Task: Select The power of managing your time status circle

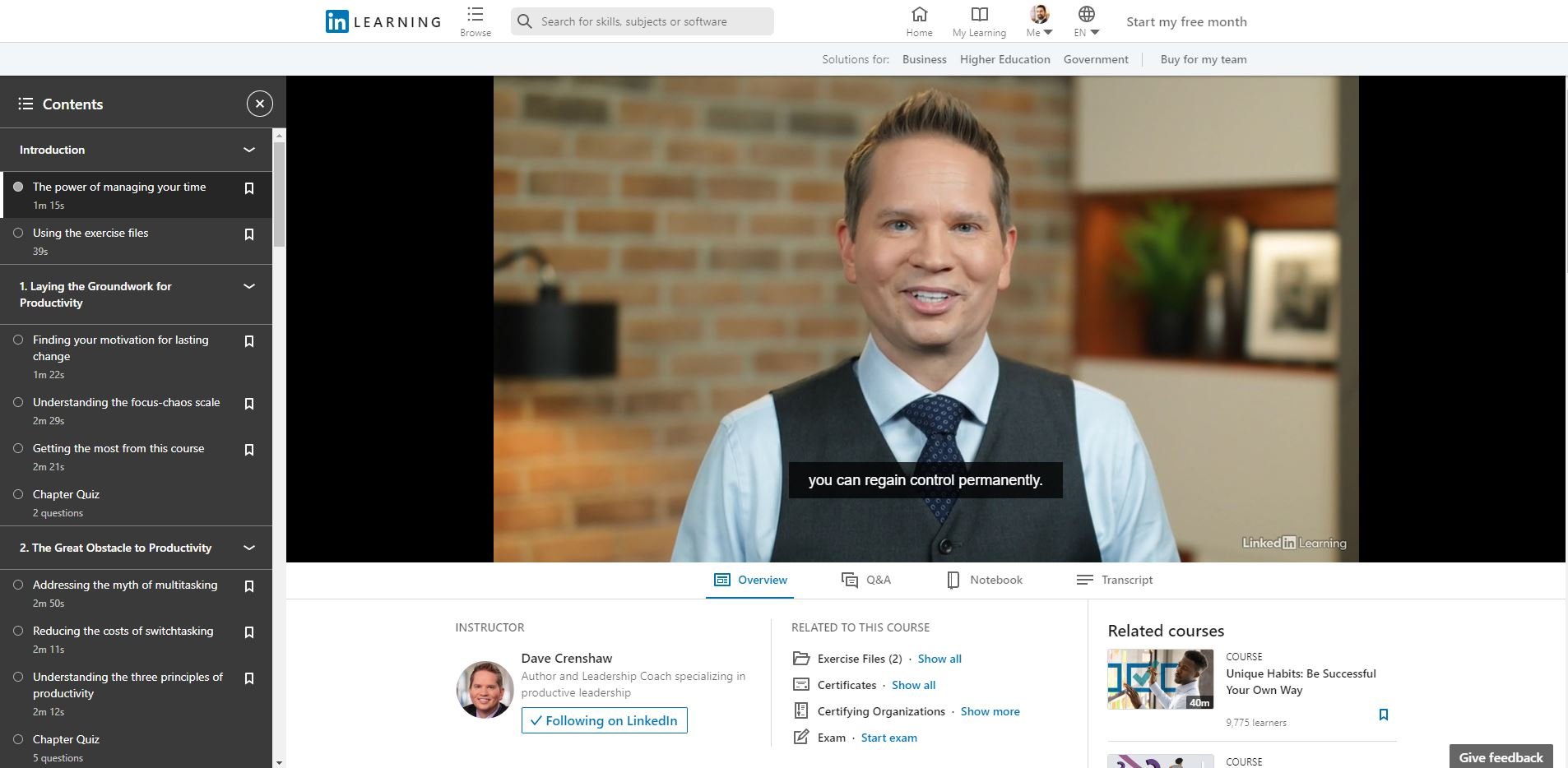Action: tap(18, 187)
